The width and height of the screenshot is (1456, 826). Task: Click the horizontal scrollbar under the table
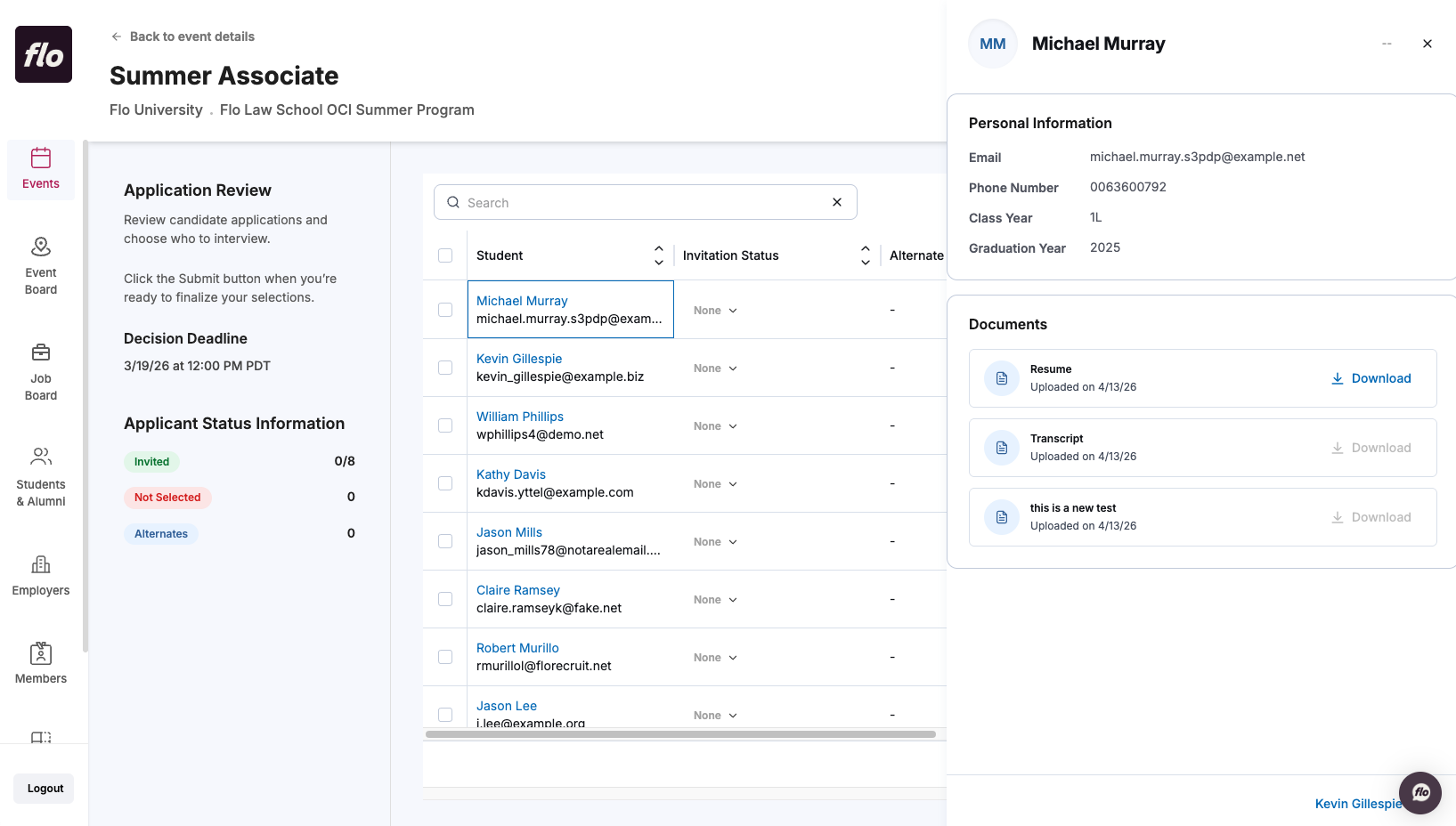pyautogui.click(x=680, y=734)
